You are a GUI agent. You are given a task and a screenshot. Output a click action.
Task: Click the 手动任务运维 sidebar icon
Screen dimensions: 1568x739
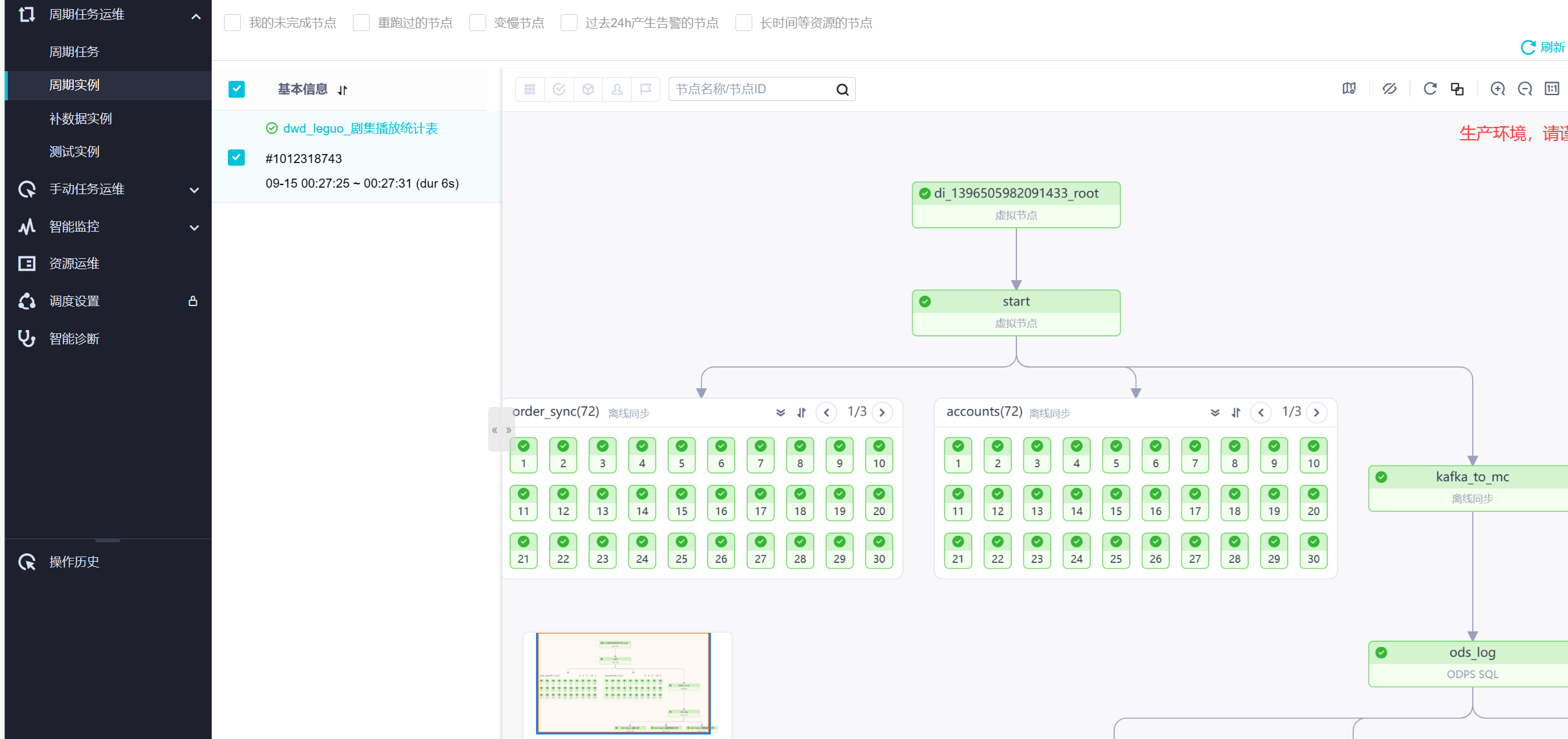[27, 189]
